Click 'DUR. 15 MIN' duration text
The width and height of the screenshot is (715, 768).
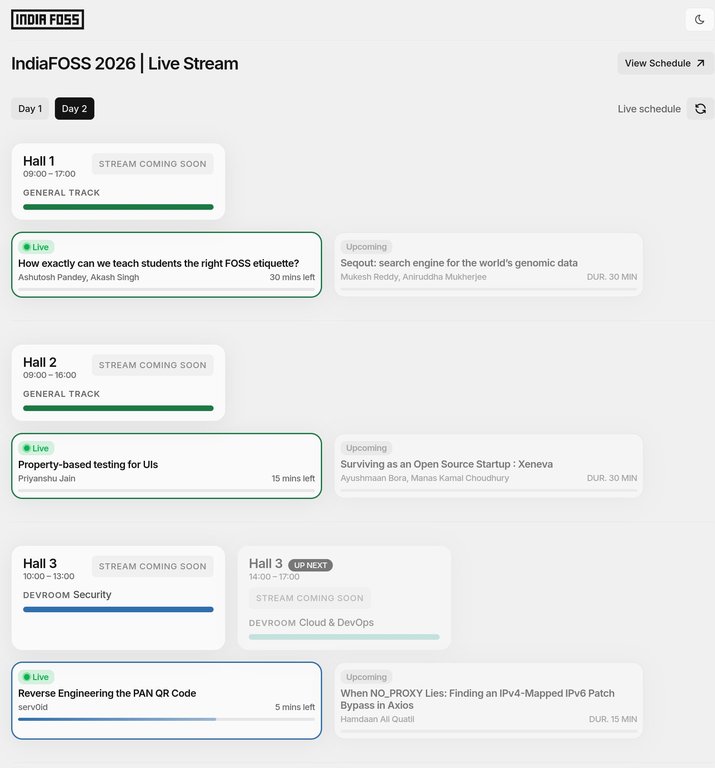click(x=613, y=719)
